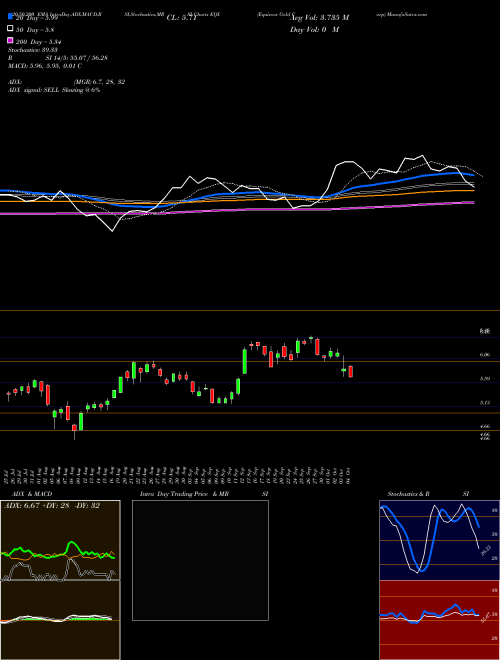Click the magenta 200 Day legend swatch
Screen dimensions: 500x660
(10, 41)
